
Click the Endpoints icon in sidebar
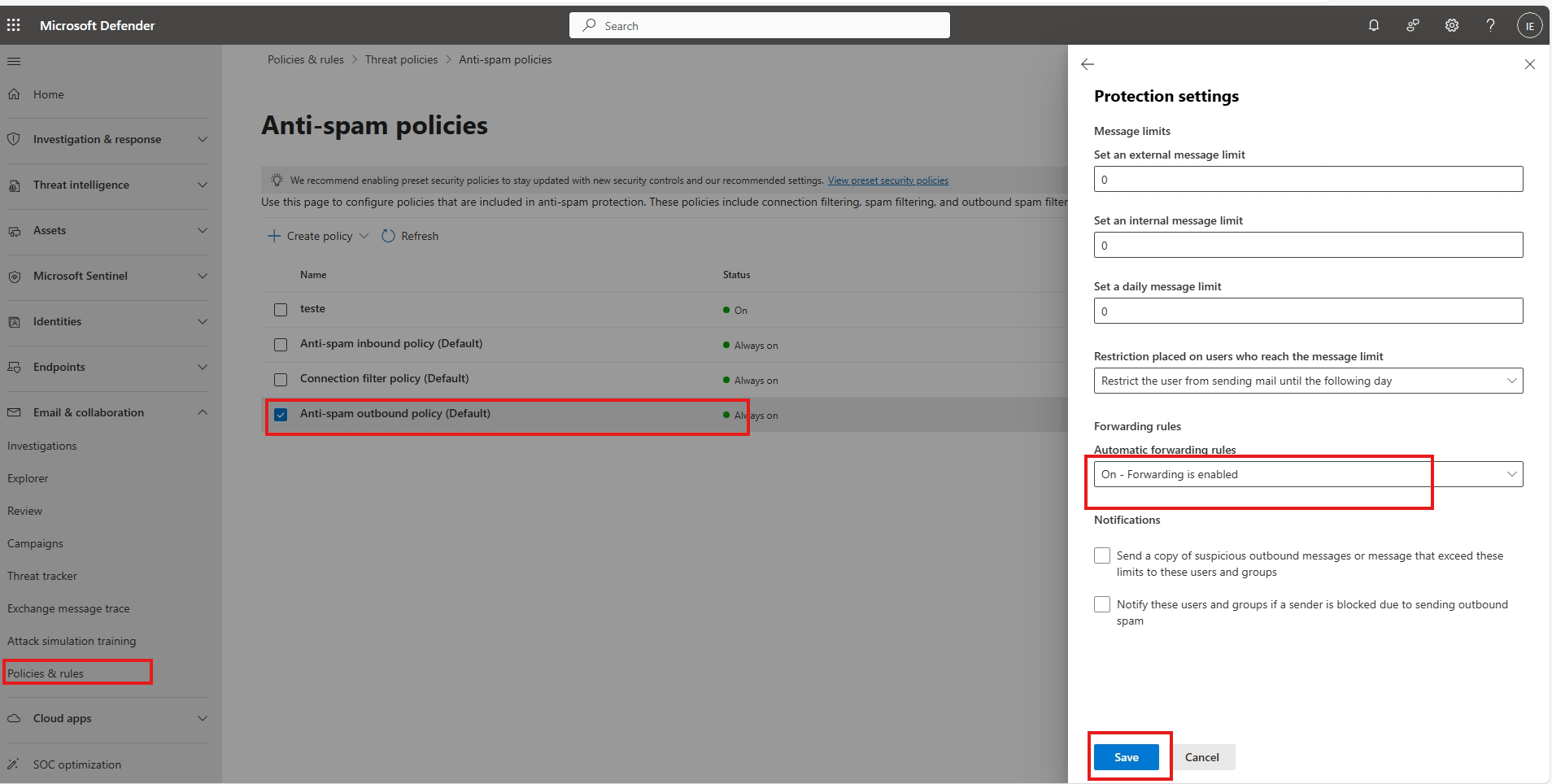14,368
